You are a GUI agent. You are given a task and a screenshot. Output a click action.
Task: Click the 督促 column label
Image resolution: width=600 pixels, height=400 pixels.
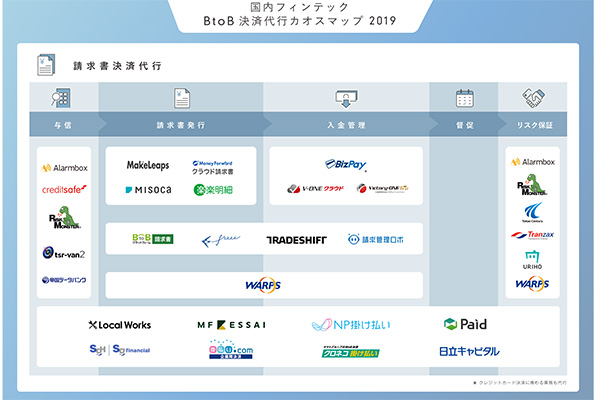(x=465, y=125)
